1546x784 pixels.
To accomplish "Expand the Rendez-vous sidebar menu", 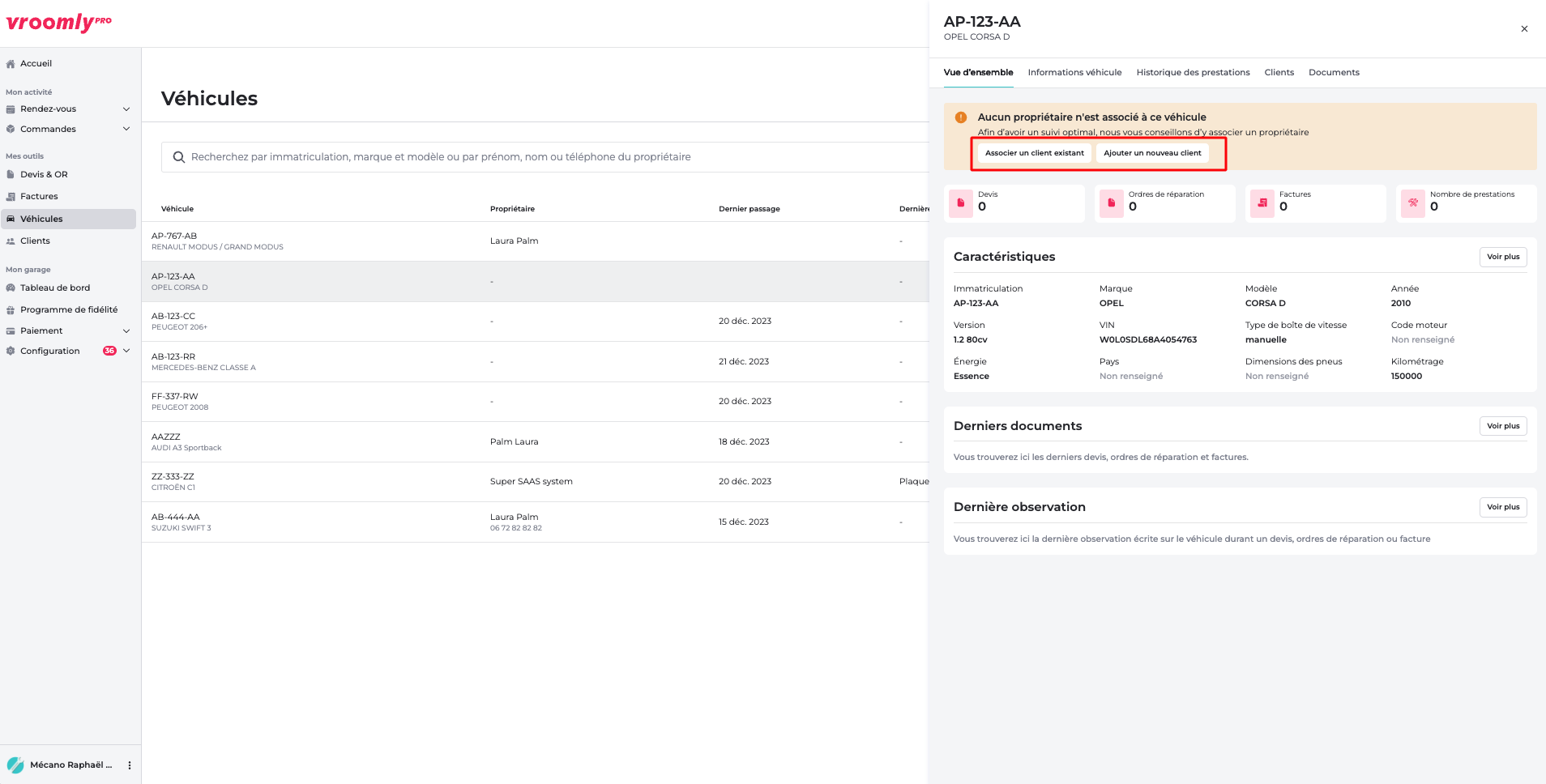I will click(x=126, y=109).
